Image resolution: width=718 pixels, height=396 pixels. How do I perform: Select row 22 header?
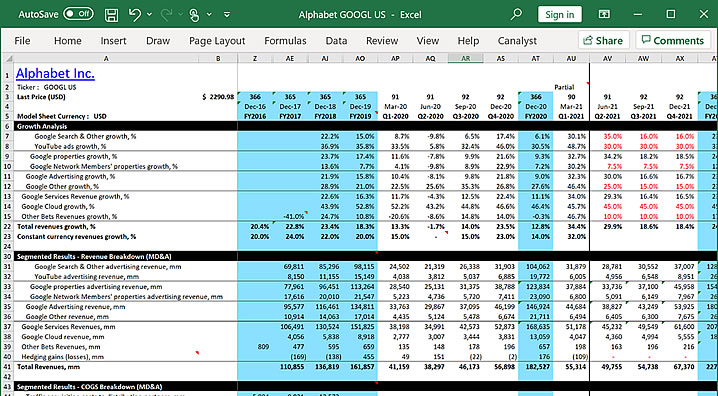pyautogui.click(x=7, y=227)
